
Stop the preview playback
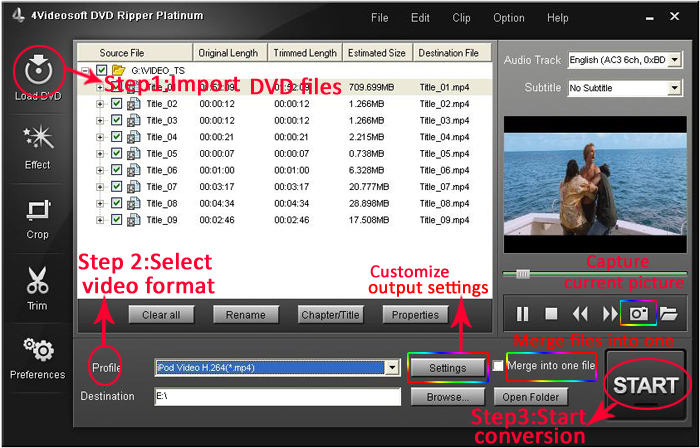pyautogui.click(x=551, y=314)
